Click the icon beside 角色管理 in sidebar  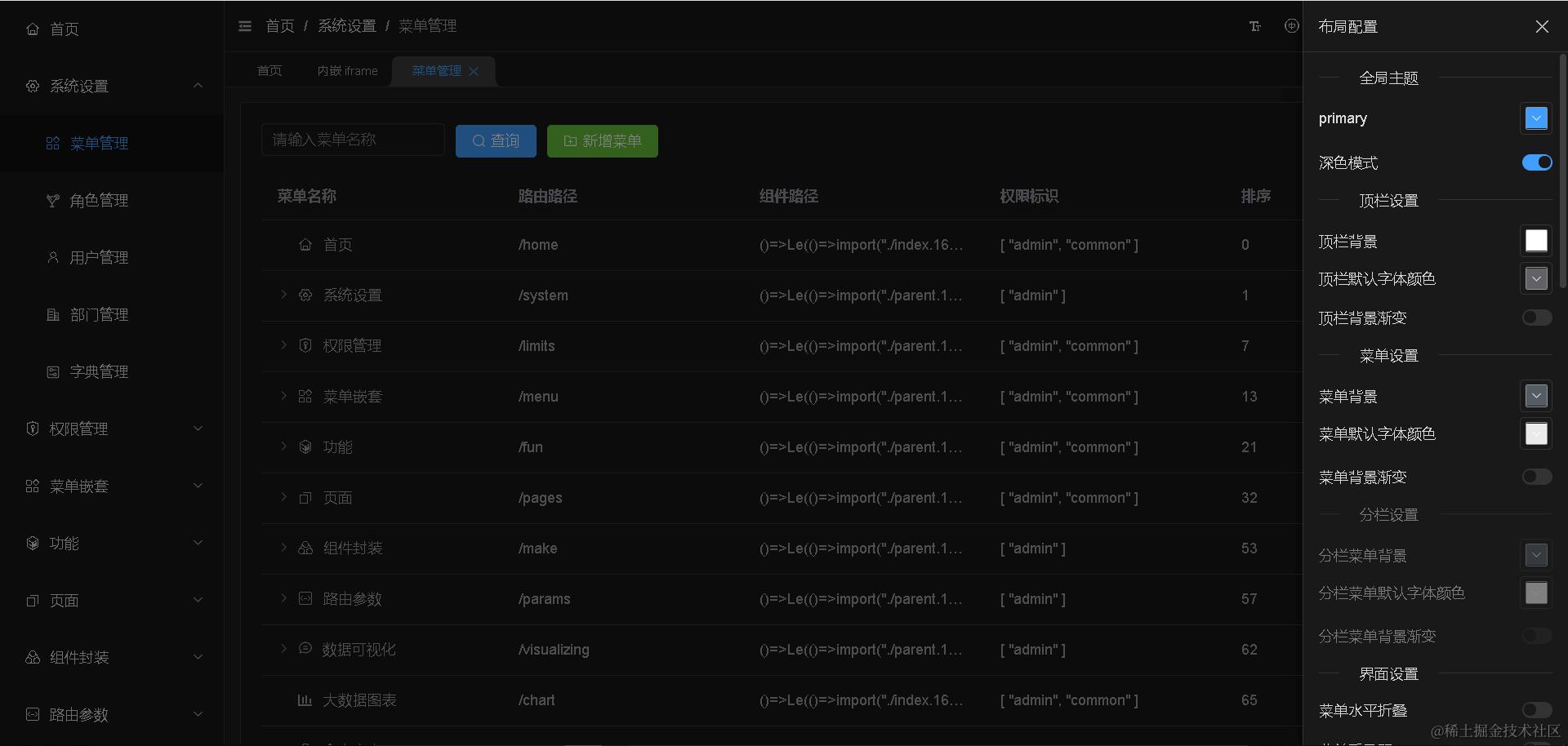coord(53,201)
